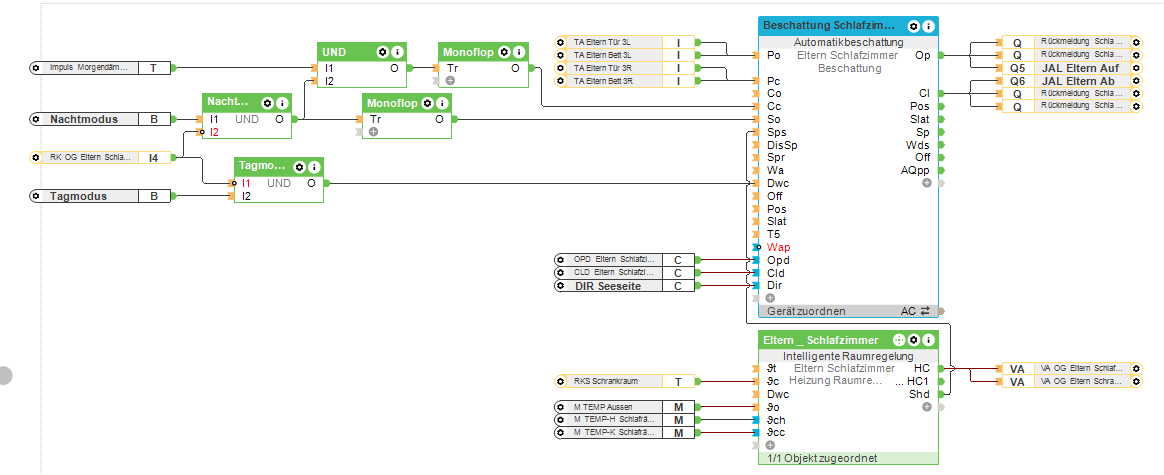Screen dimensions: 1164x475
Task: Open info on Beschattung Schlafzimmer block
Action: (x=928, y=26)
